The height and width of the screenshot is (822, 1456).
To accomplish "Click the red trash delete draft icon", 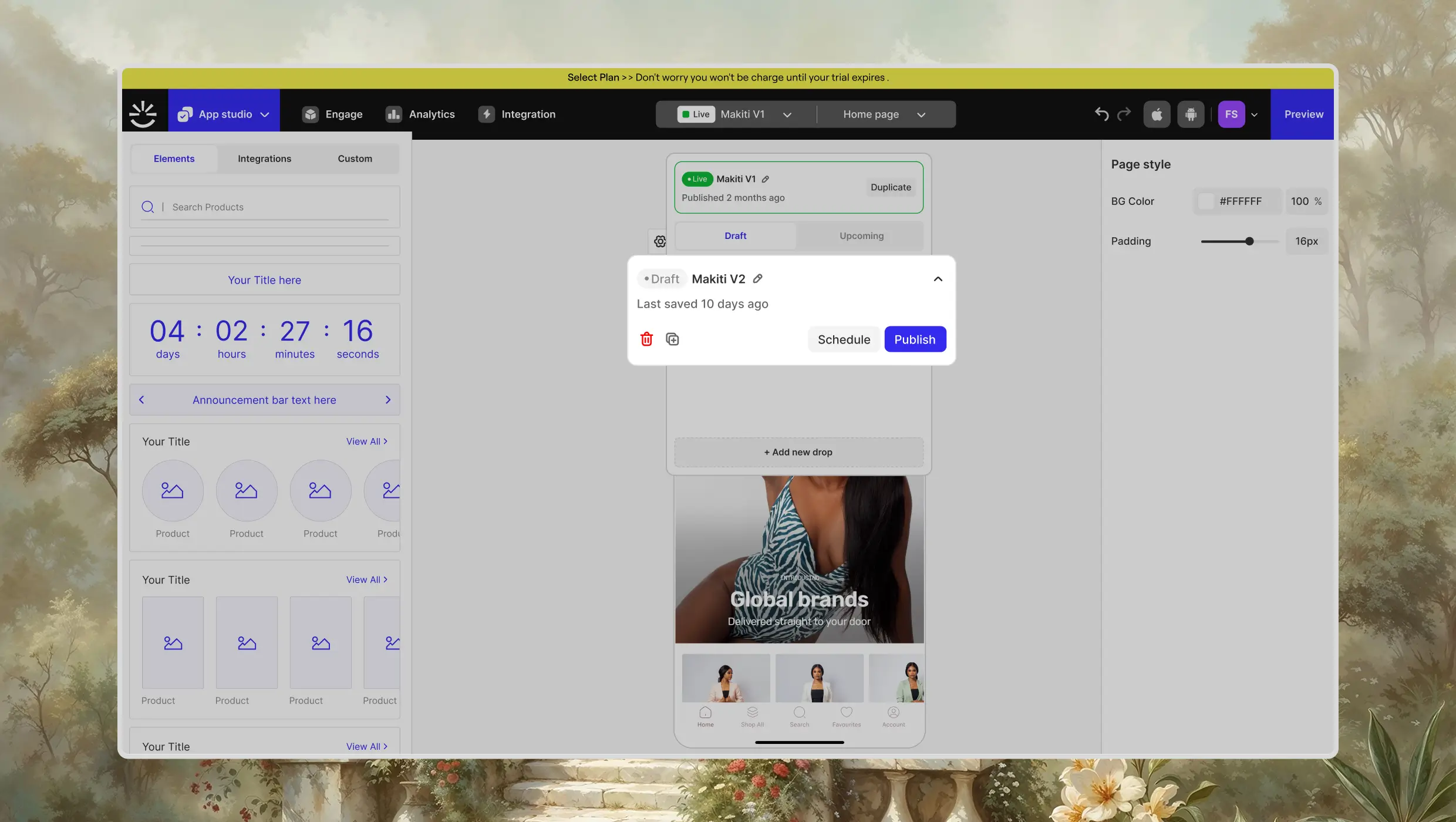I will point(646,339).
